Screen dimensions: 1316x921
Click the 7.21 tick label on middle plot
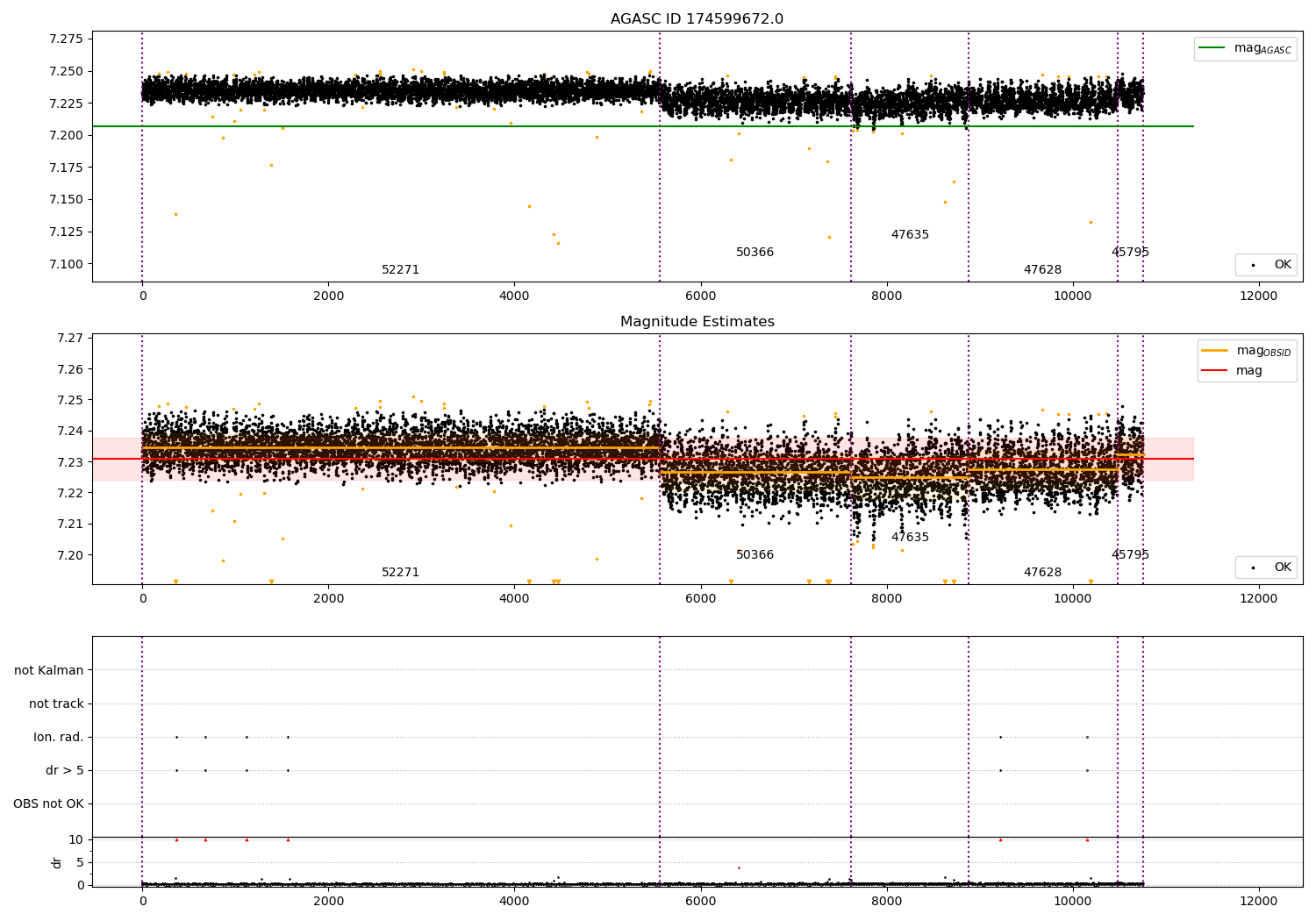click(x=69, y=524)
